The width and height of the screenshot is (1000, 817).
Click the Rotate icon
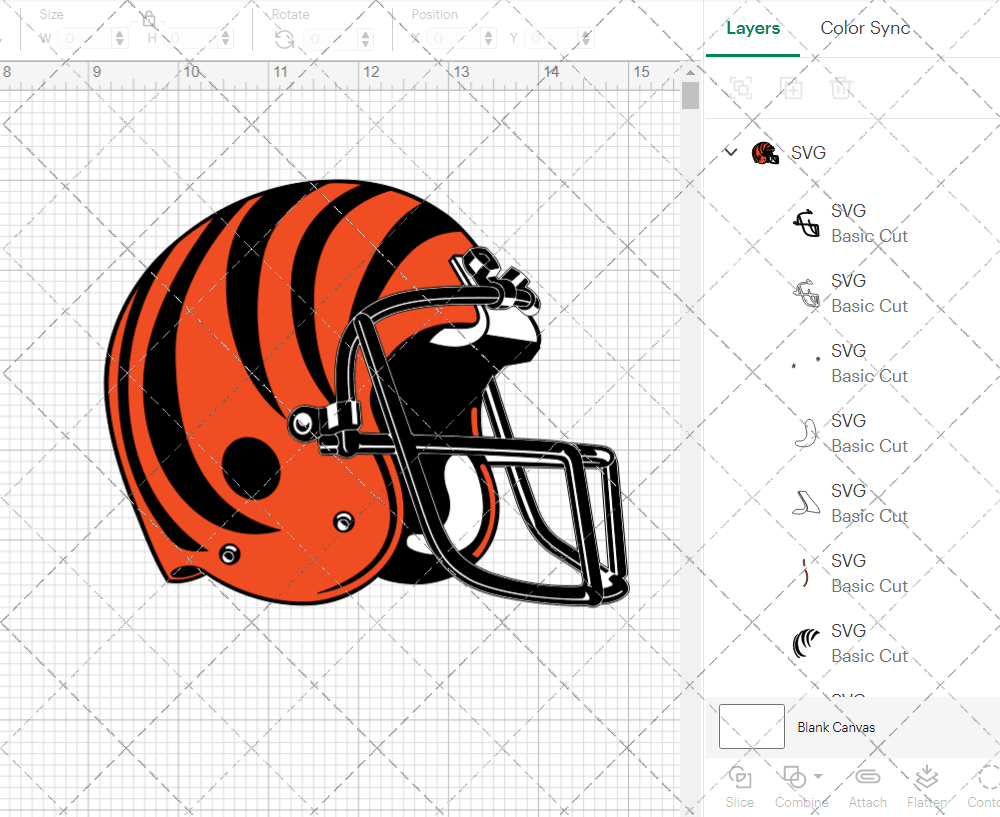point(284,40)
